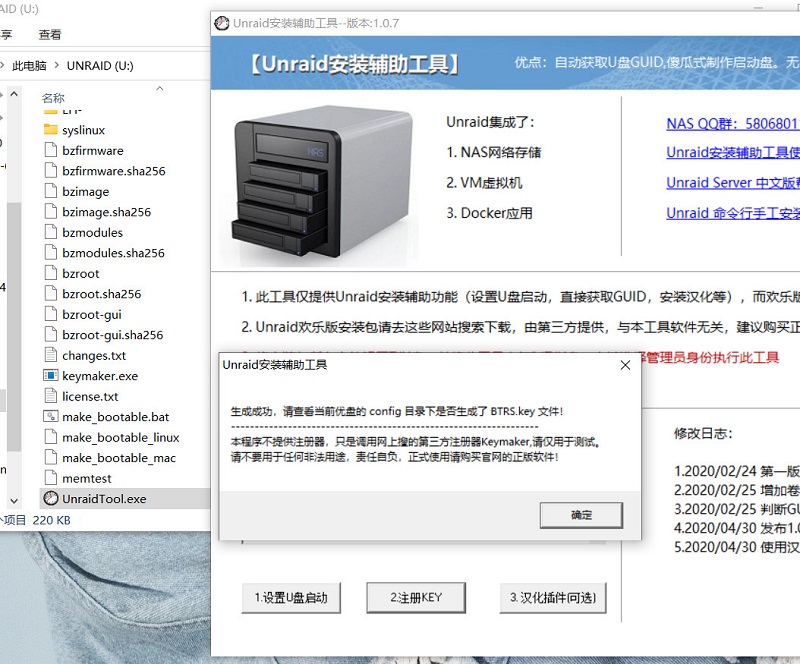Select bzroot-gui.sha256 file icon

[51, 334]
